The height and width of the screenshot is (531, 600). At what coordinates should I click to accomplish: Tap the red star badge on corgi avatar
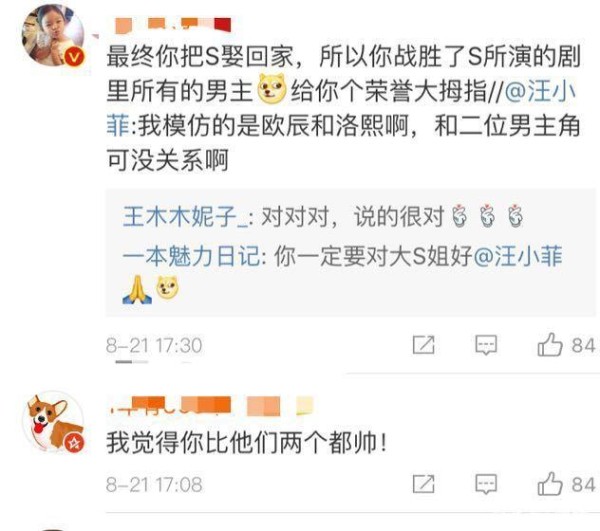click(74, 443)
